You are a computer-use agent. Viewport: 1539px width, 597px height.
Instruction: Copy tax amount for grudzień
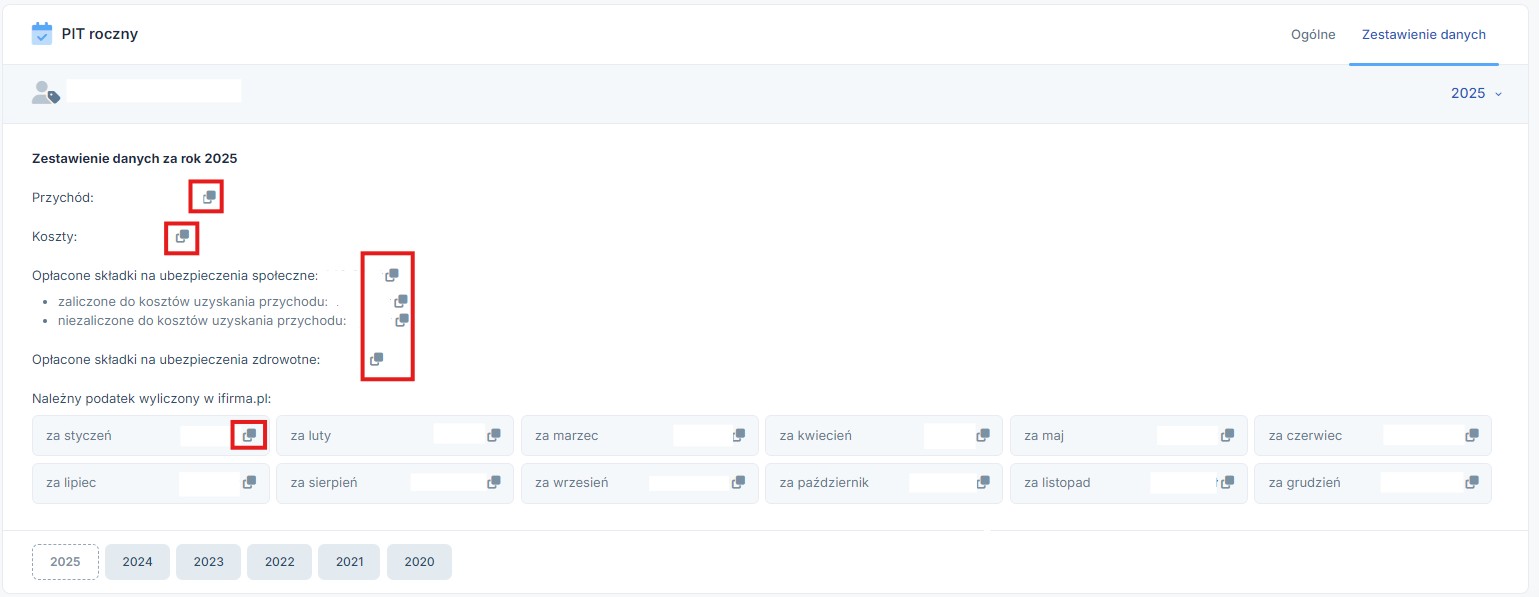(x=1472, y=482)
